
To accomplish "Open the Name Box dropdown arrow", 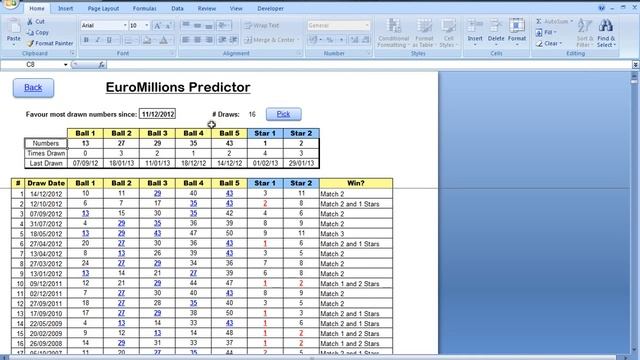I will (x=65, y=64).
